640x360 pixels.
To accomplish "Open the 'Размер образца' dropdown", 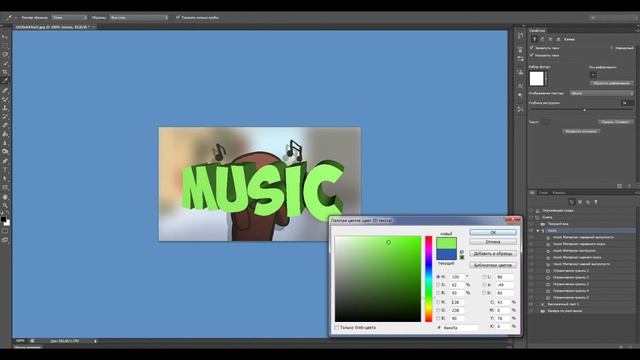I will point(69,18).
